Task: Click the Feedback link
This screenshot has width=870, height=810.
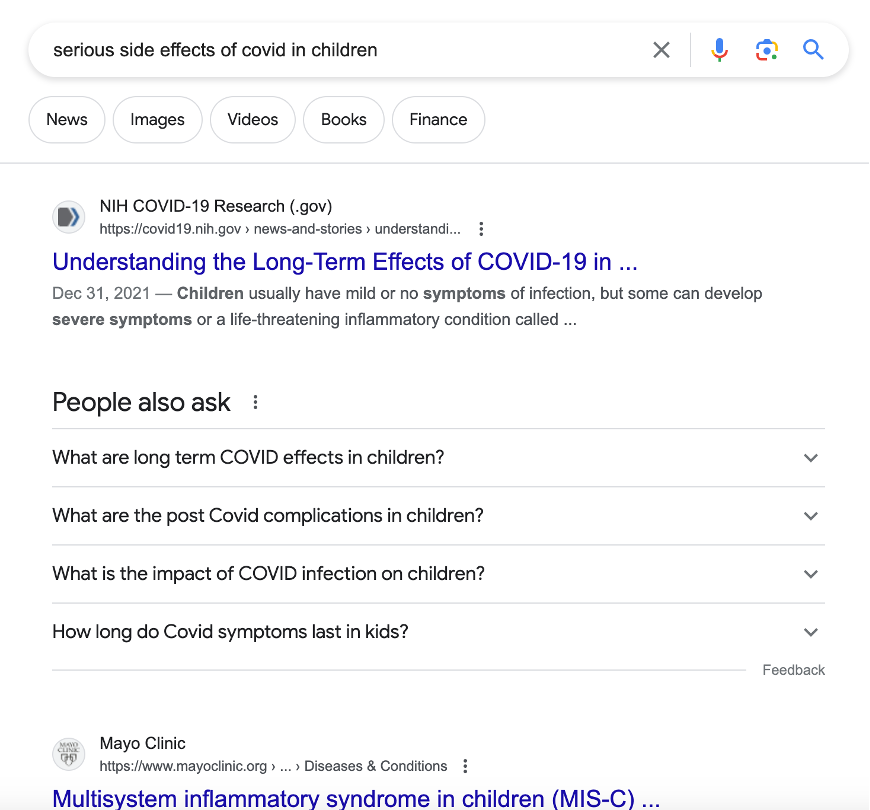Action: (793, 669)
